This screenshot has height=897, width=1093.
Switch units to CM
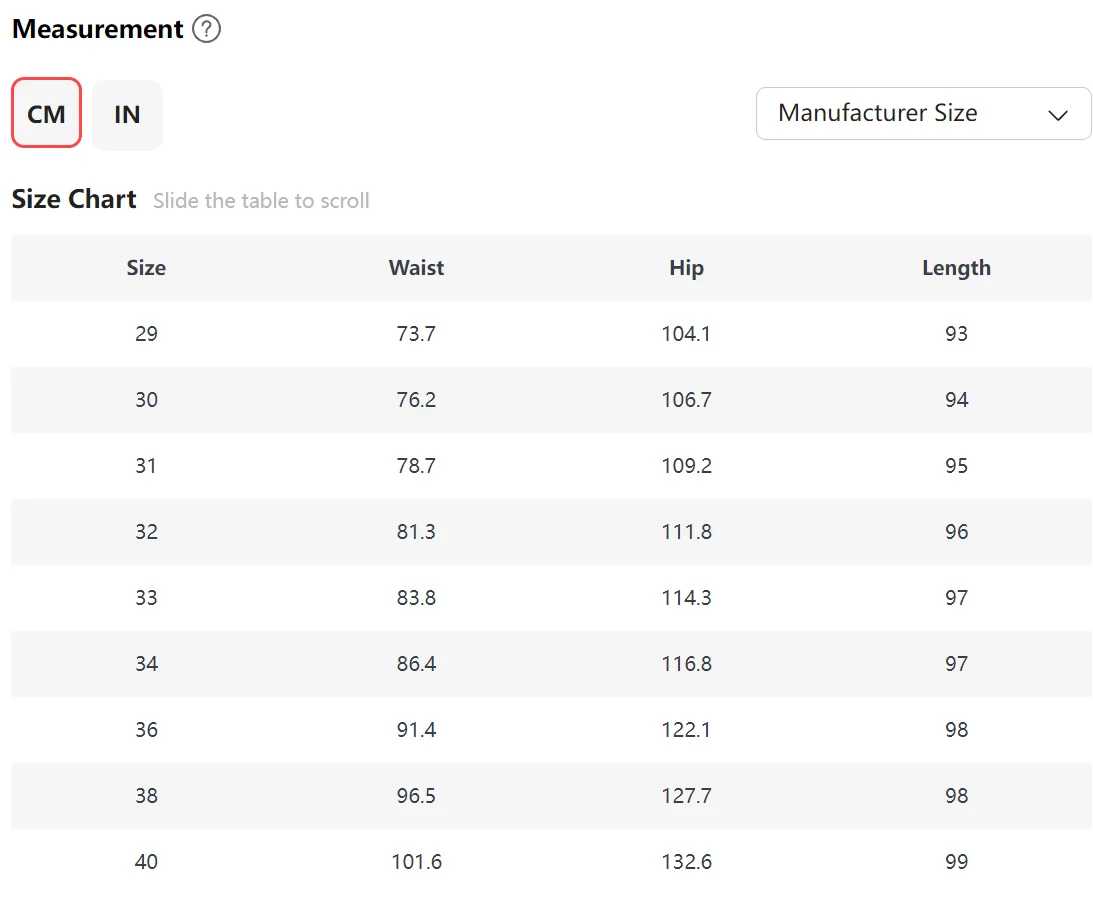(x=46, y=114)
